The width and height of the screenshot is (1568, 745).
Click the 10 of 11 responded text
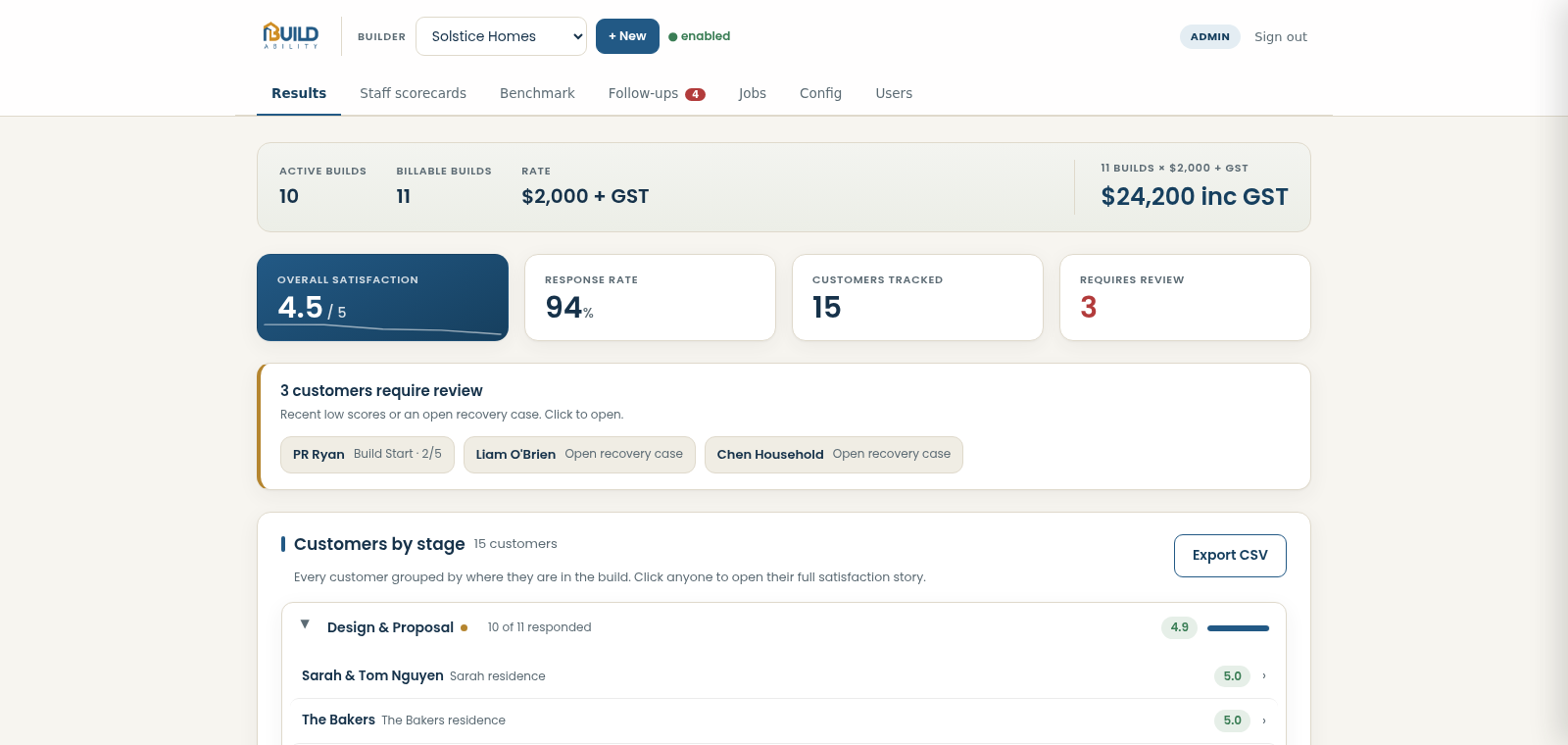click(539, 627)
